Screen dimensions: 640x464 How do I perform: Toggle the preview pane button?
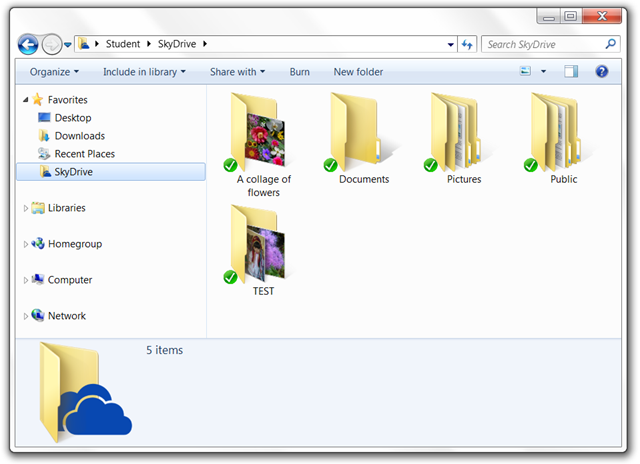pos(571,72)
